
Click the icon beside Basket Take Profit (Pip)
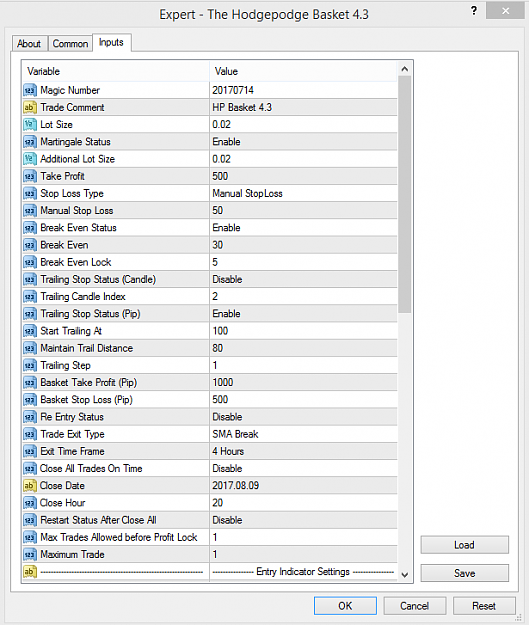tap(30, 382)
